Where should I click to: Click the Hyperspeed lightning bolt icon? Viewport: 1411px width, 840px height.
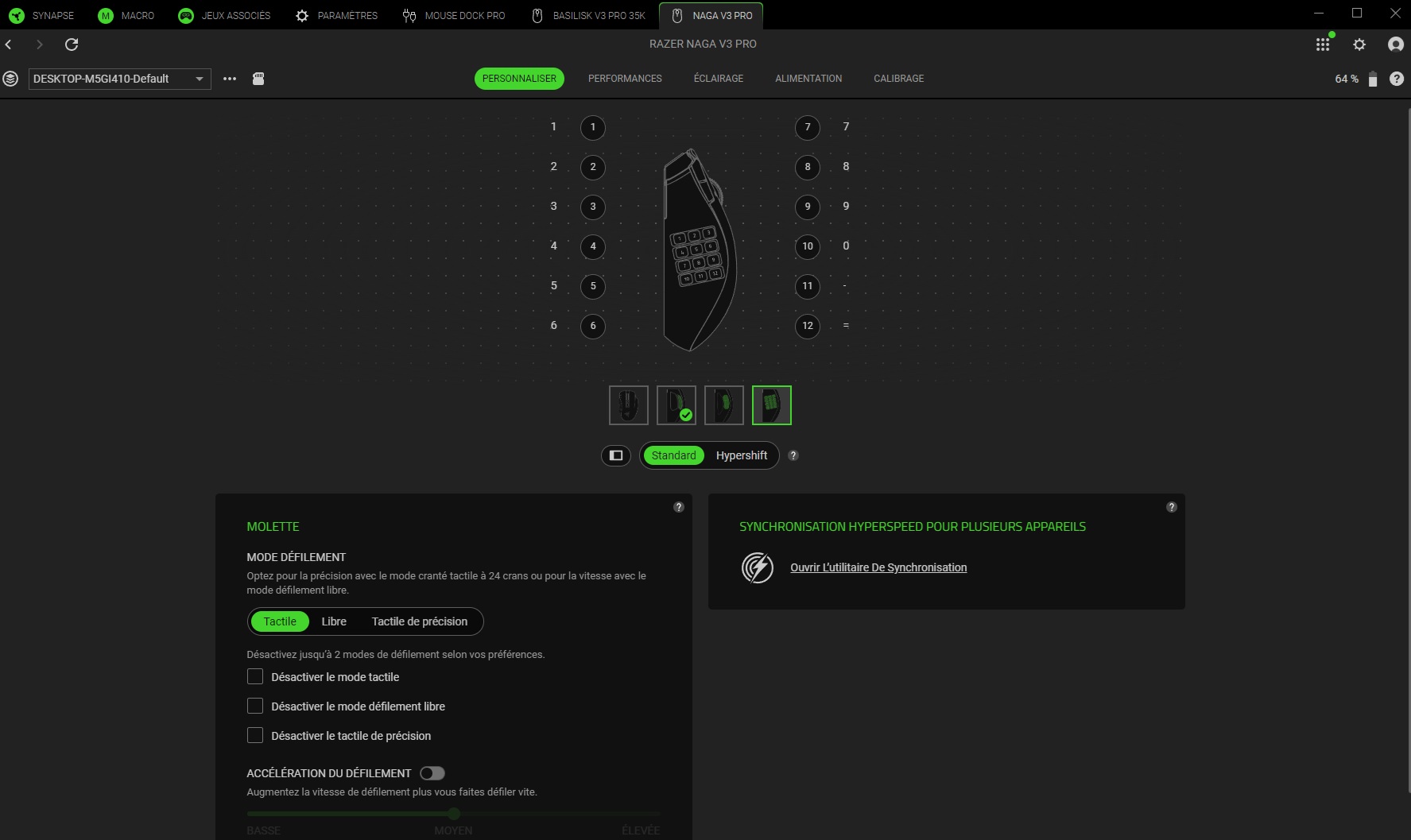pyautogui.click(x=758, y=567)
